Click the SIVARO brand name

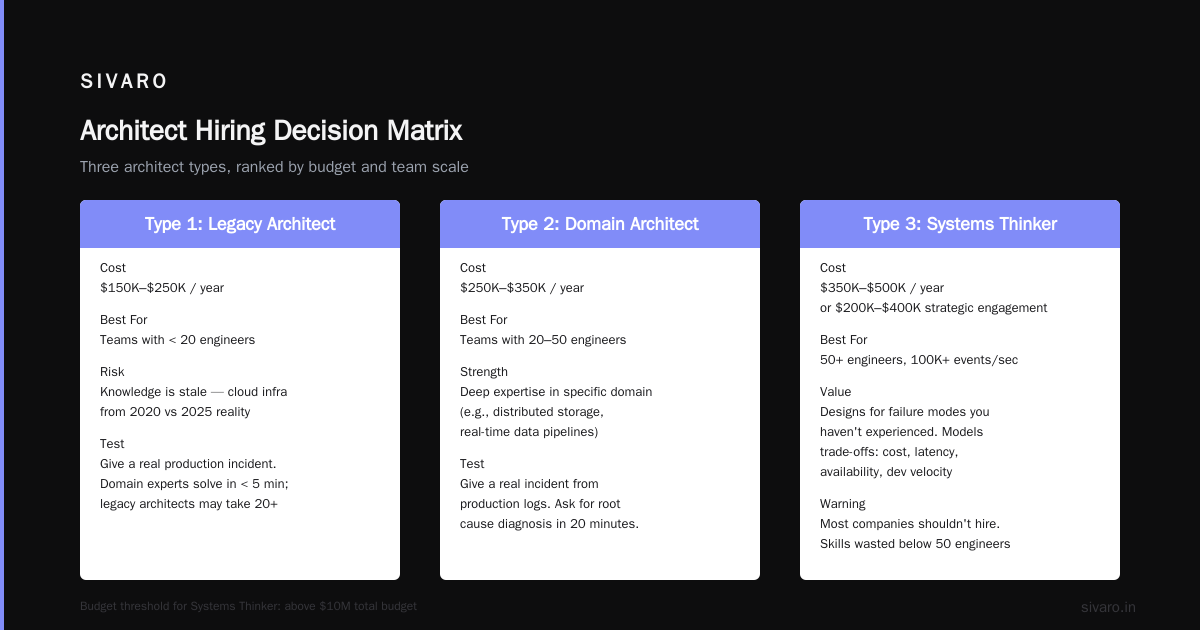[124, 82]
